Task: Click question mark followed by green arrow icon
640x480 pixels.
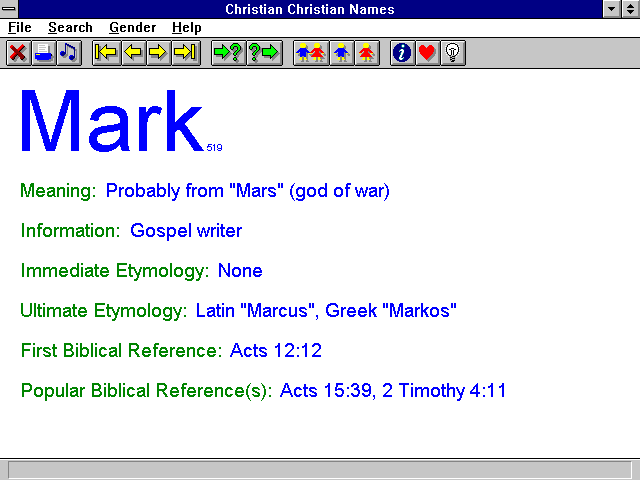Action: (264, 53)
